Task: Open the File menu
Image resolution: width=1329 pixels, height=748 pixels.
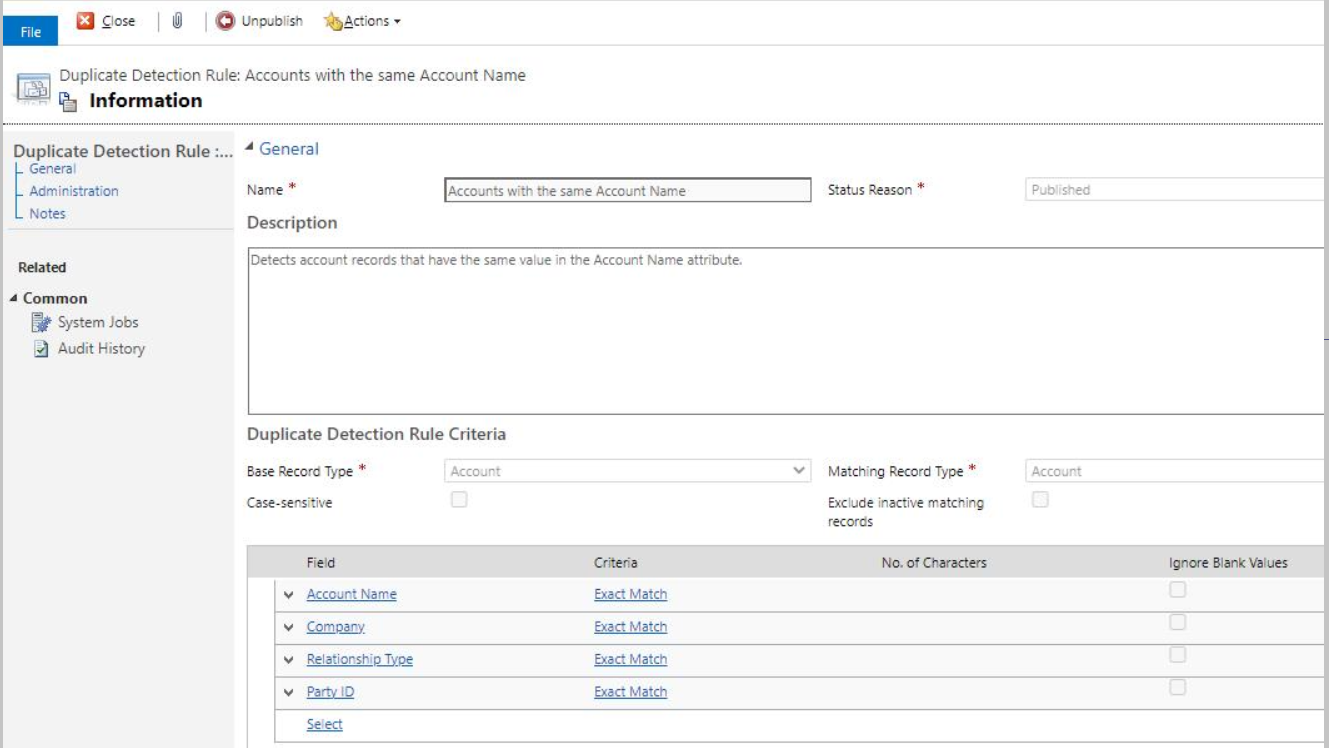Action: (30, 32)
